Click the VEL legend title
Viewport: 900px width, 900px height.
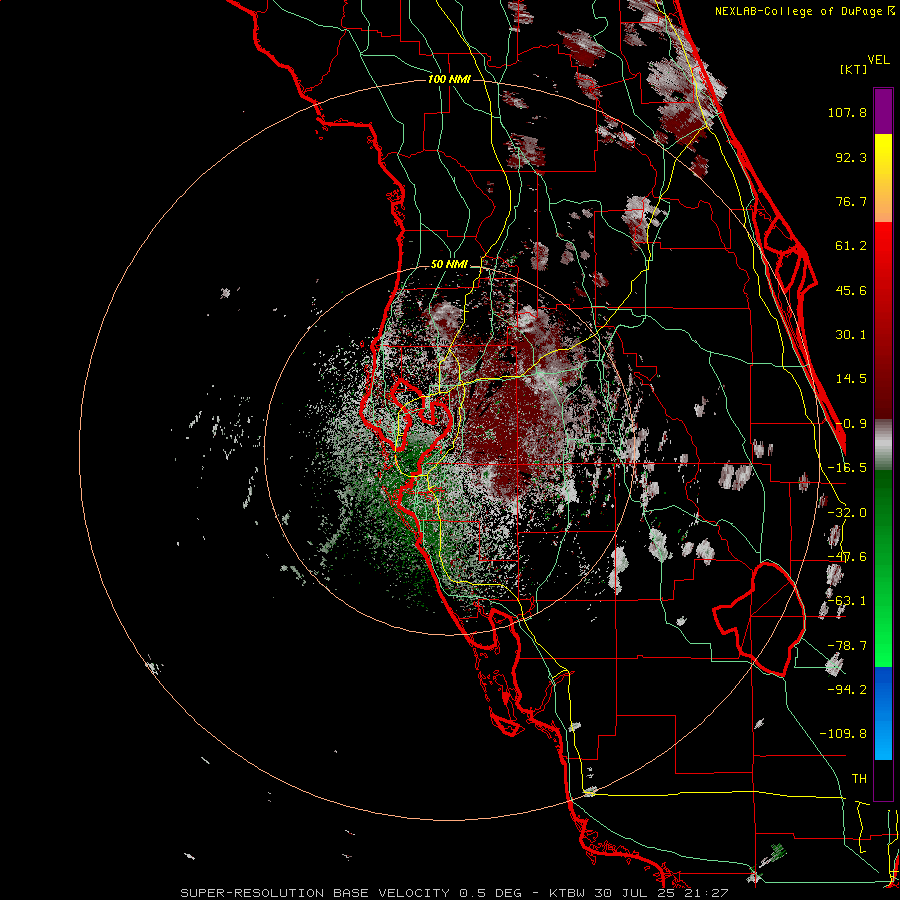pos(879,60)
